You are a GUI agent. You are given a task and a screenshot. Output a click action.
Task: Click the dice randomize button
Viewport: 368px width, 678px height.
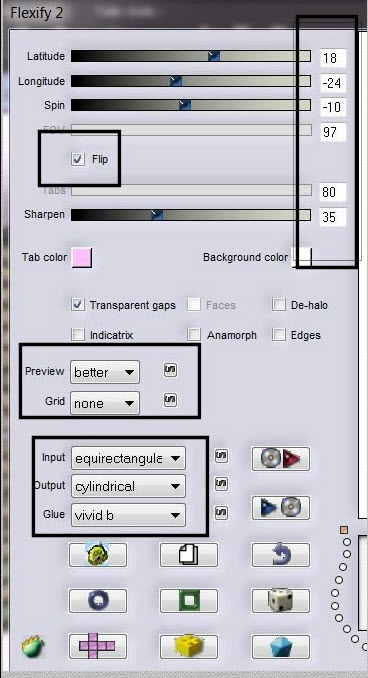[281, 601]
